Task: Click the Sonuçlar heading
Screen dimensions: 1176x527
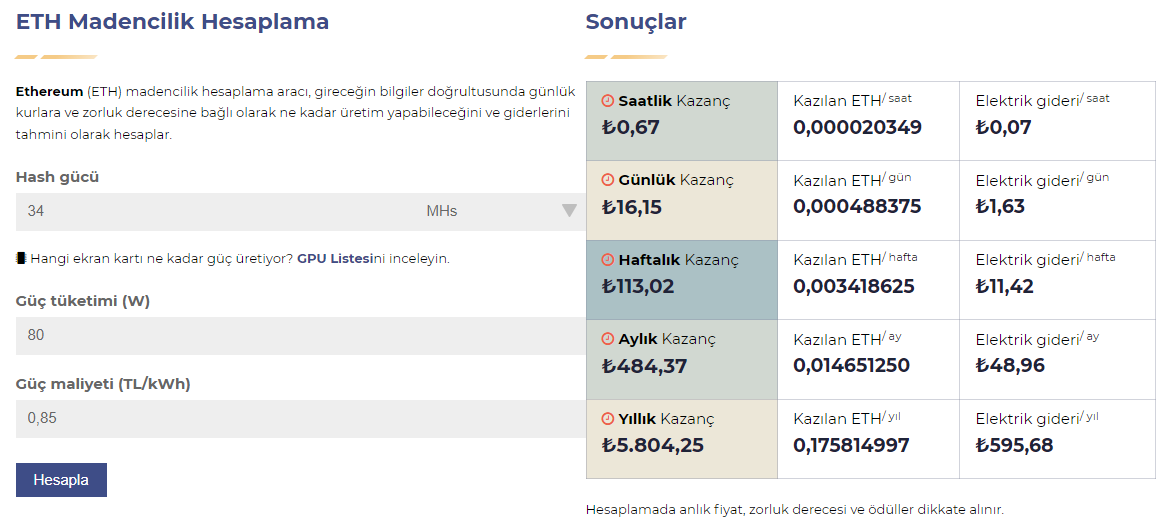Action: 635,21
